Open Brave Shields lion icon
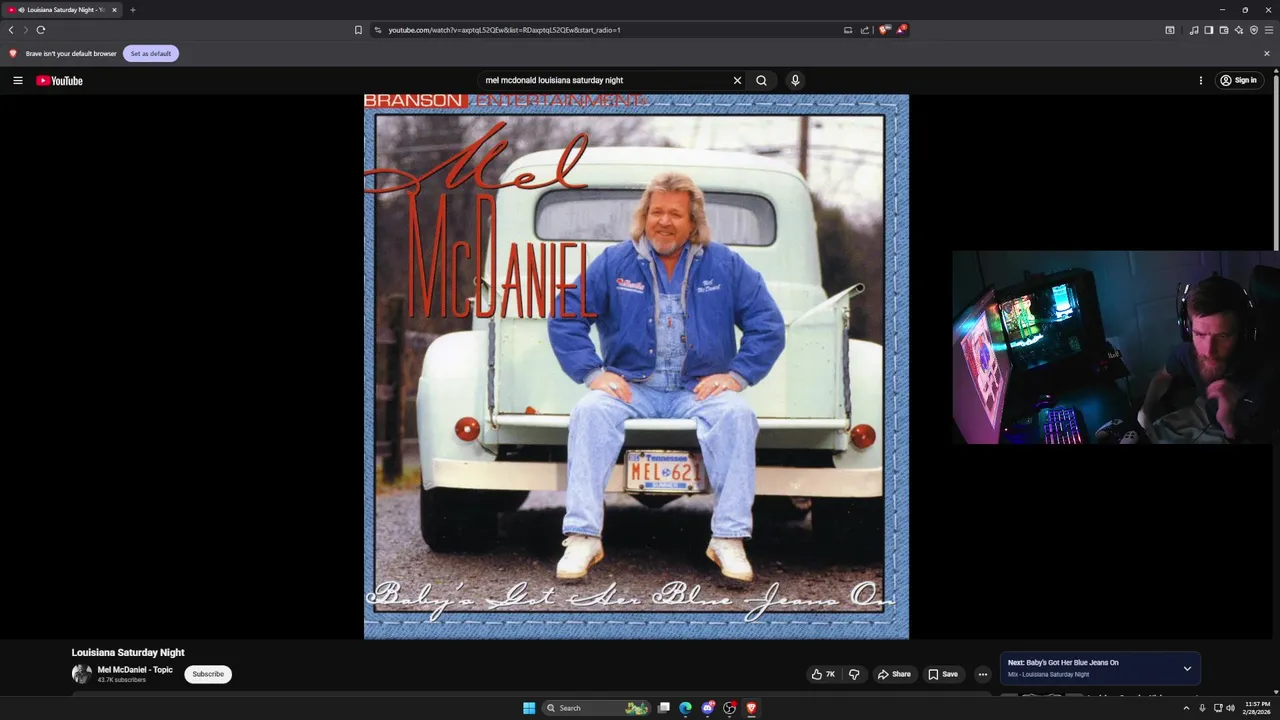The height and width of the screenshot is (720, 1280). coord(883,30)
